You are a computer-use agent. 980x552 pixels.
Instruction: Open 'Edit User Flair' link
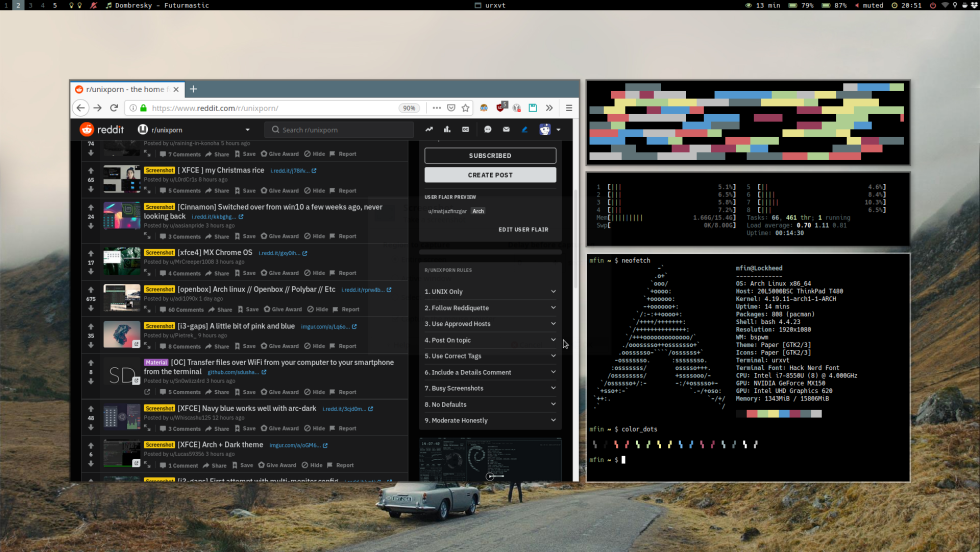[523, 229]
